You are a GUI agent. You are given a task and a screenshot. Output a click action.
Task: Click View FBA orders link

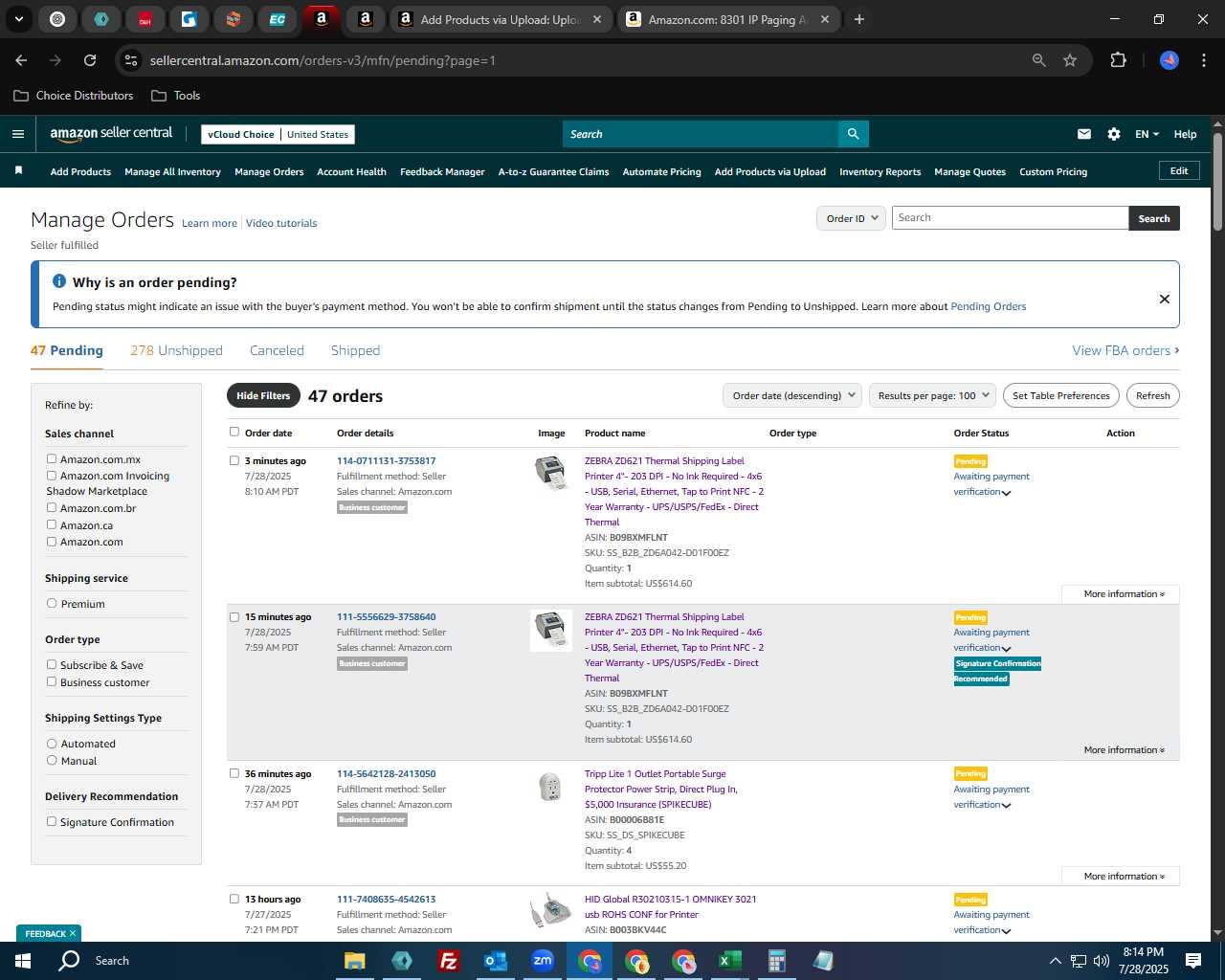point(1125,350)
